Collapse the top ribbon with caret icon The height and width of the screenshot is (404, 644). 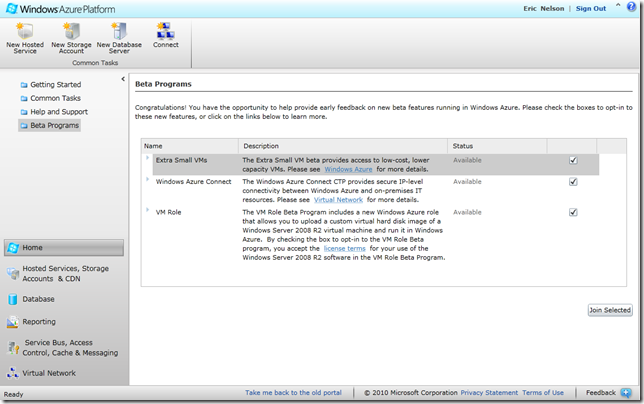(618, 5)
